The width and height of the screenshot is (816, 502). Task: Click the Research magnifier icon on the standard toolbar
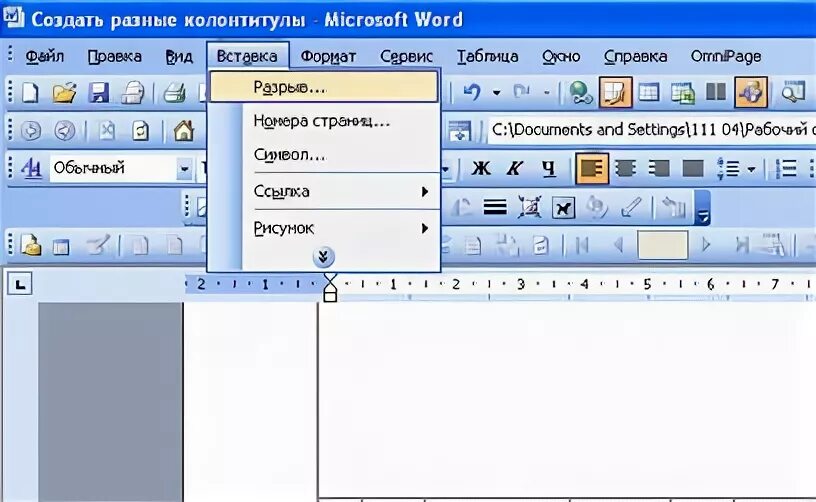tap(793, 93)
